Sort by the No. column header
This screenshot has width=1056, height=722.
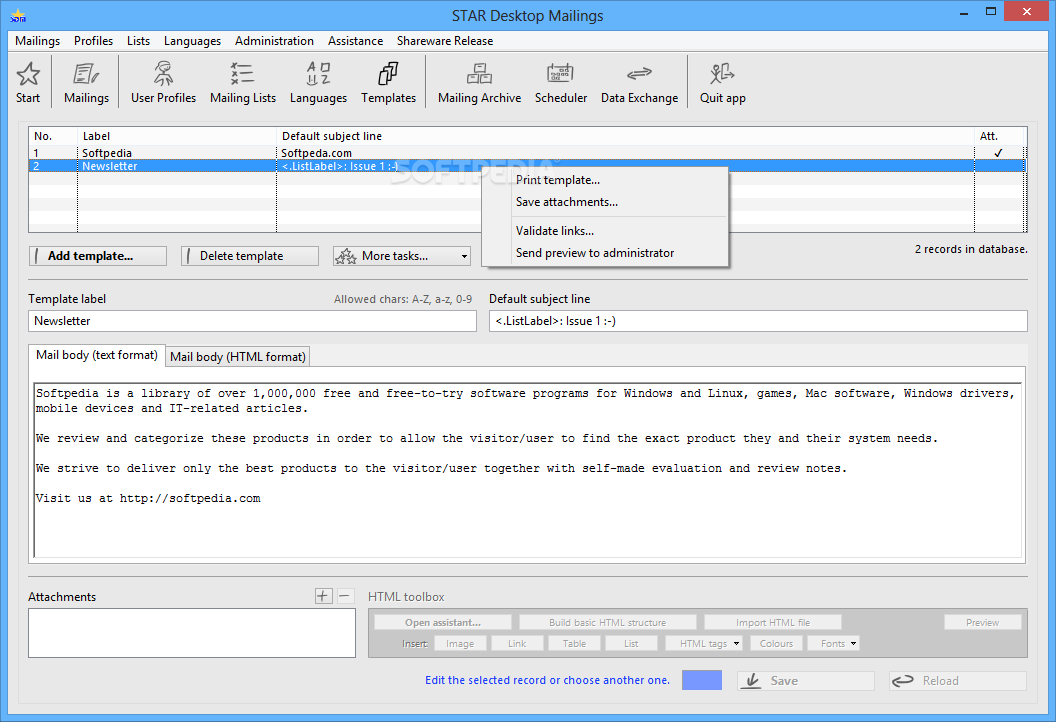(x=53, y=136)
